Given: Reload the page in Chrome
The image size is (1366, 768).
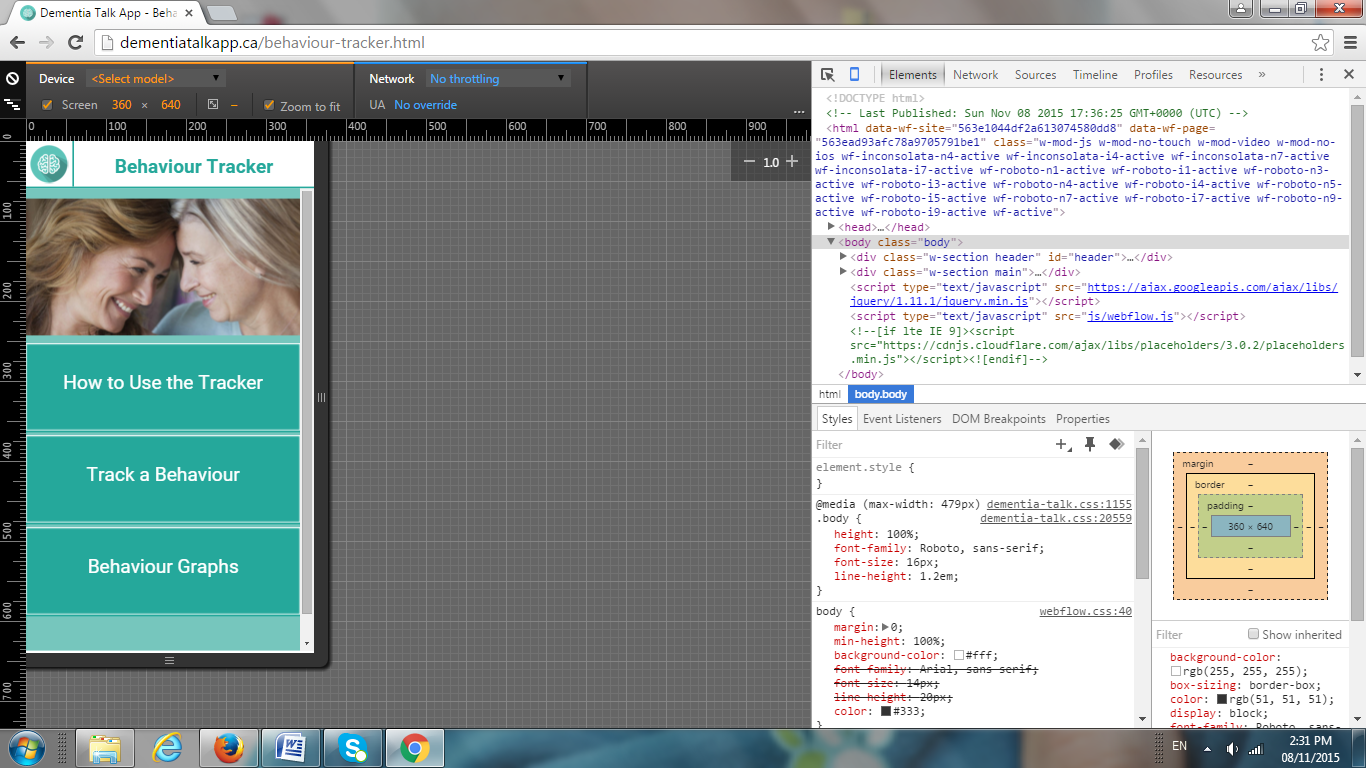Looking at the screenshot, I should pyautogui.click(x=75, y=42).
